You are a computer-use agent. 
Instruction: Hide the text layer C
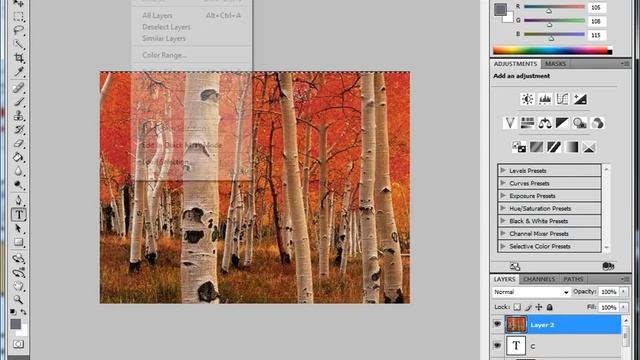(x=497, y=346)
